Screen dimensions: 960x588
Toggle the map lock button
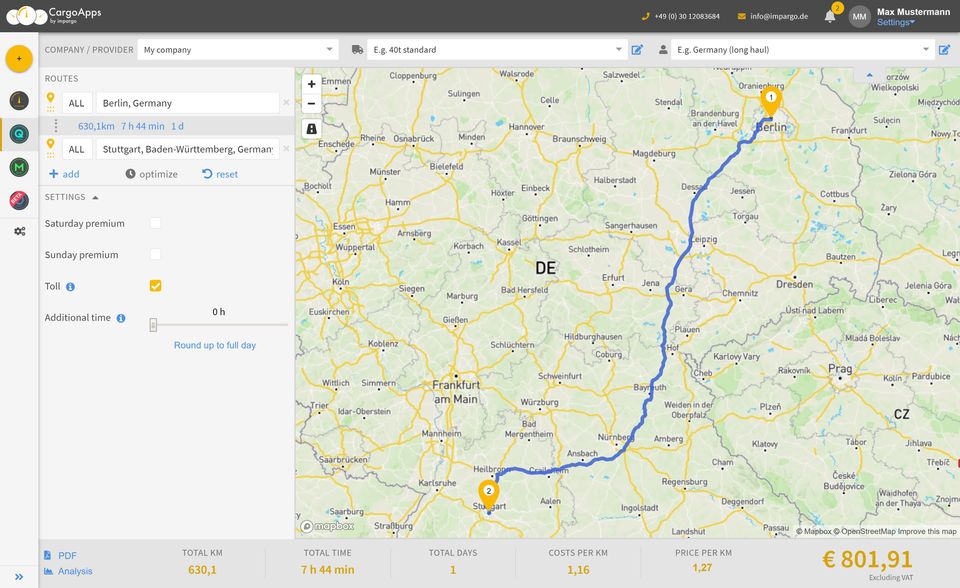click(312, 129)
